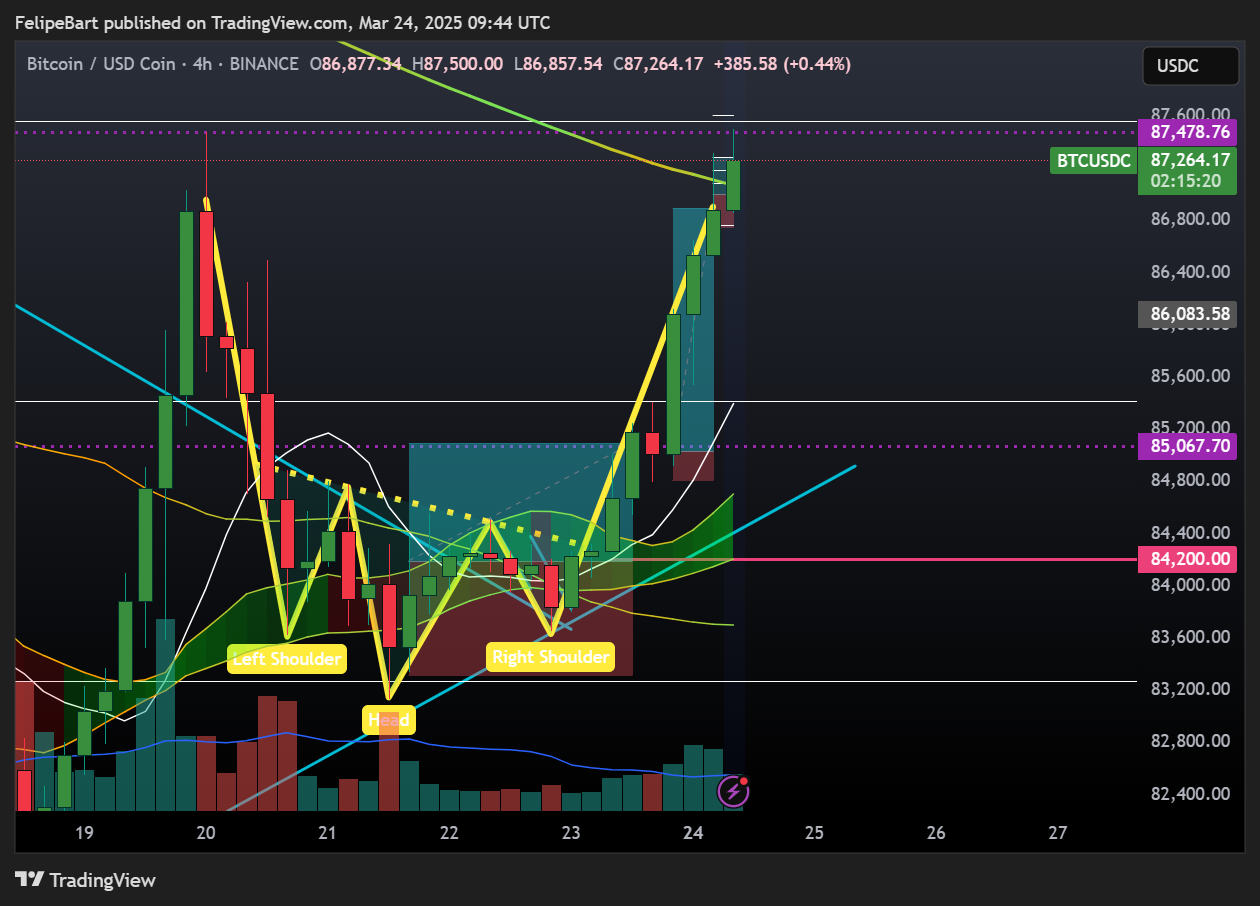Screen dimensions: 1260x906
Task: Click date 22 on the time axis
Action: click(449, 832)
